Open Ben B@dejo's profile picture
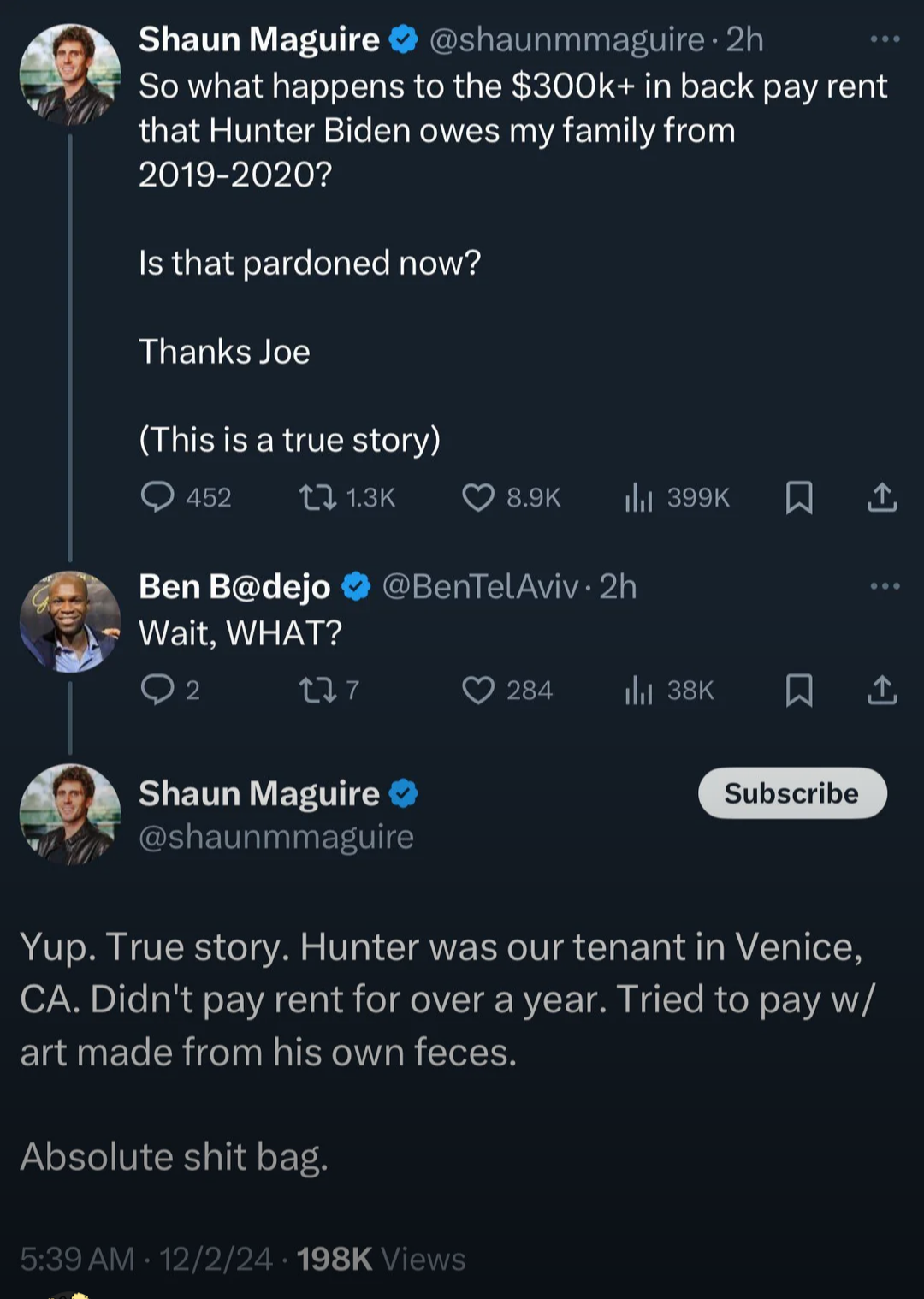 70,621
